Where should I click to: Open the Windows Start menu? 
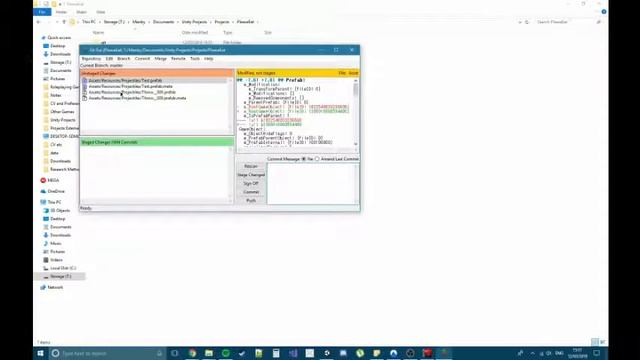(40, 353)
